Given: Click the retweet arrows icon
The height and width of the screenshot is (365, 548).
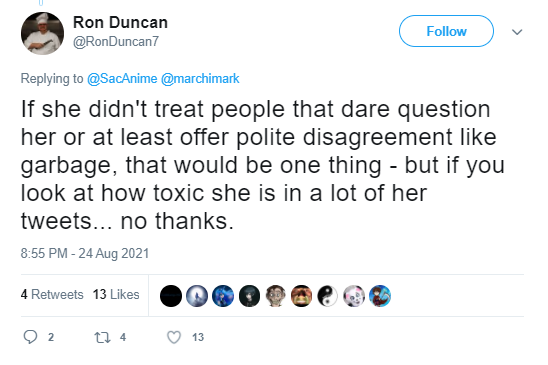Looking at the screenshot, I should 102,337.
